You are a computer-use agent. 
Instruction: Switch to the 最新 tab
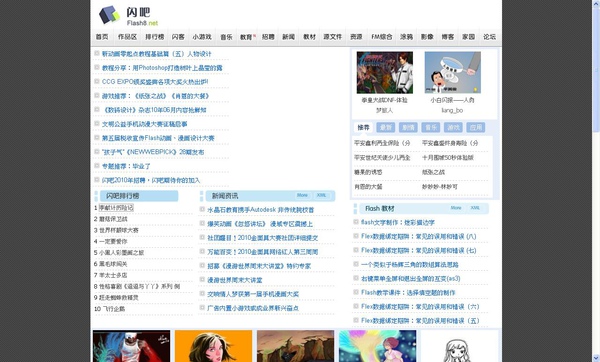[385, 127]
